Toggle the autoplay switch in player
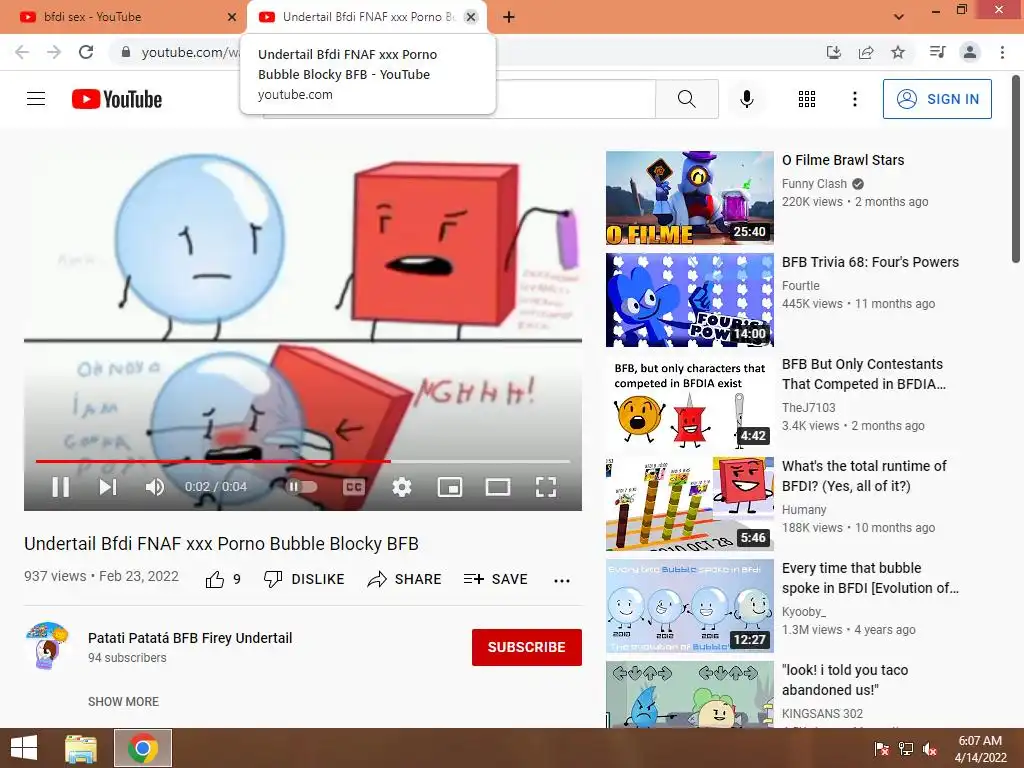This screenshot has width=1024, height=768. click(x=302, y=487)
